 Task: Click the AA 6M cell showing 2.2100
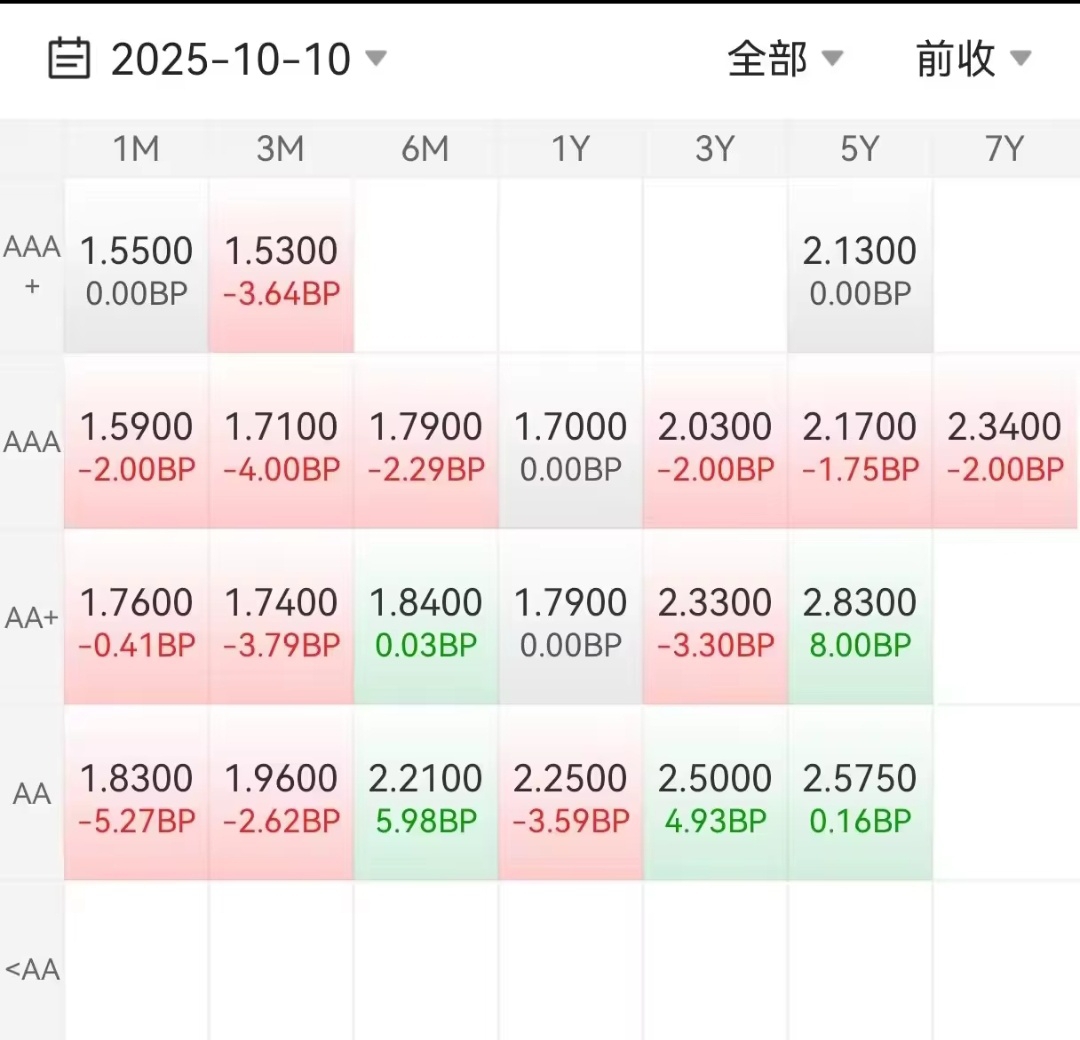pos(426,795)
